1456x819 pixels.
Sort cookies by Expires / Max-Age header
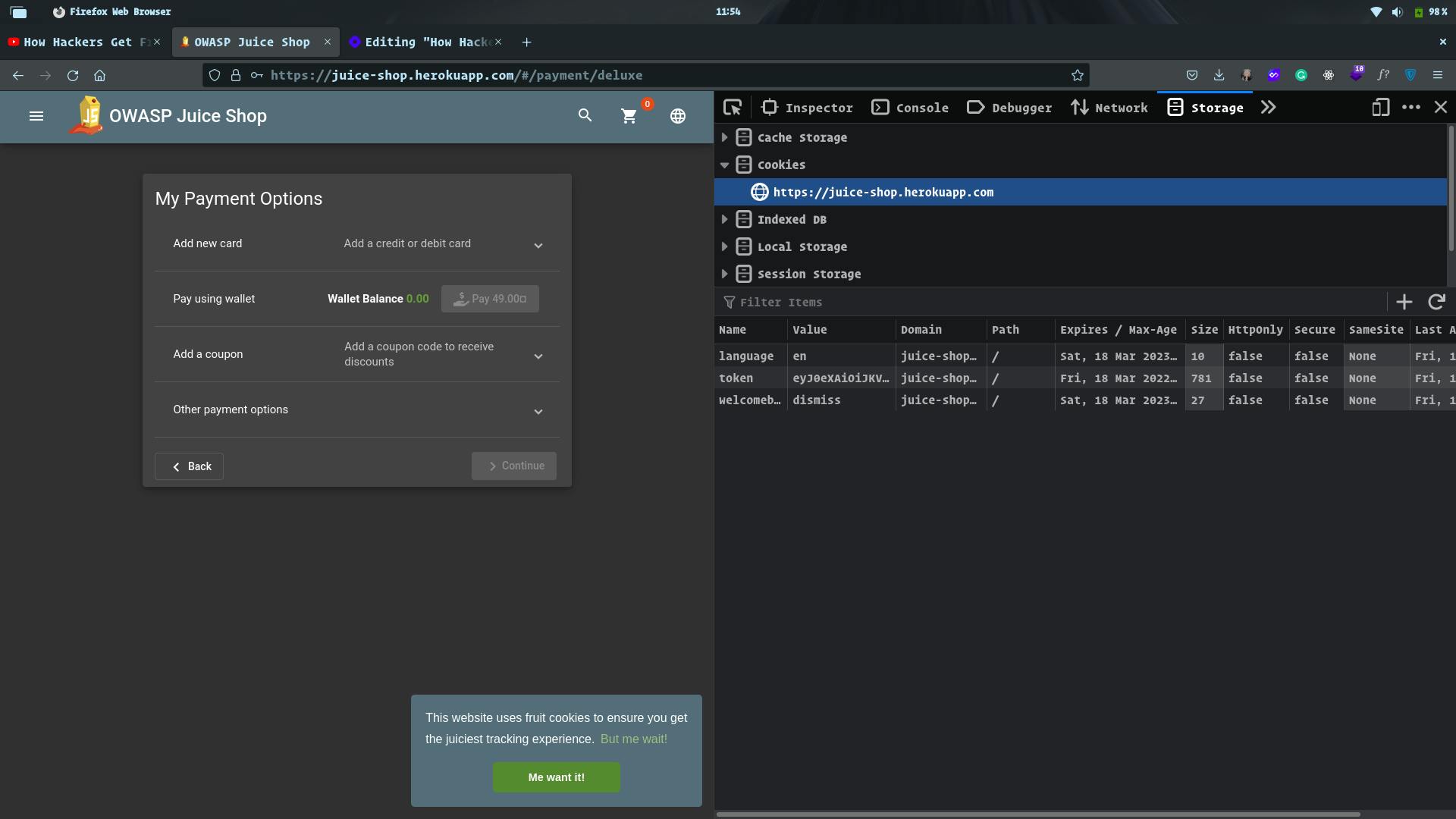click(1119, 330)
